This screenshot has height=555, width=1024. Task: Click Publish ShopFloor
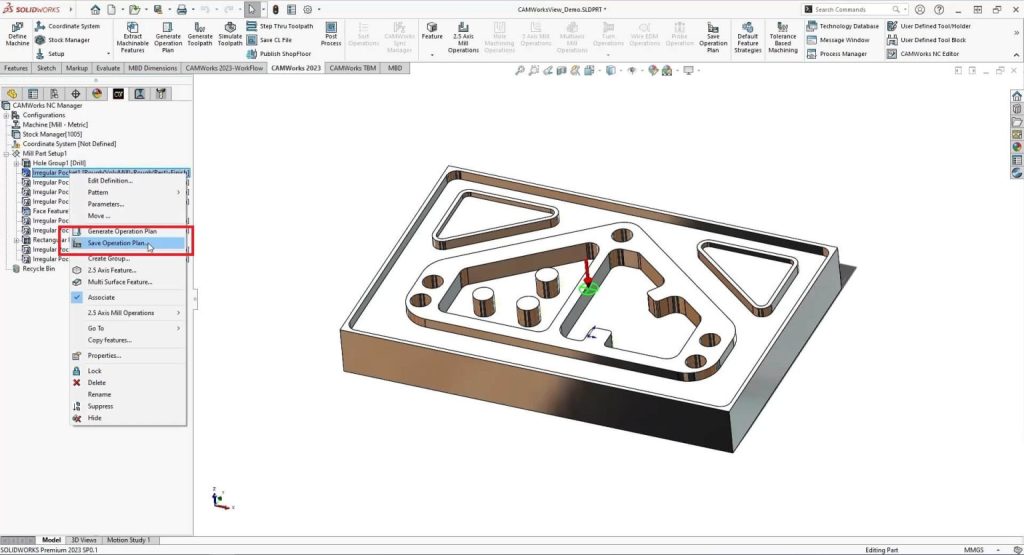279,54
